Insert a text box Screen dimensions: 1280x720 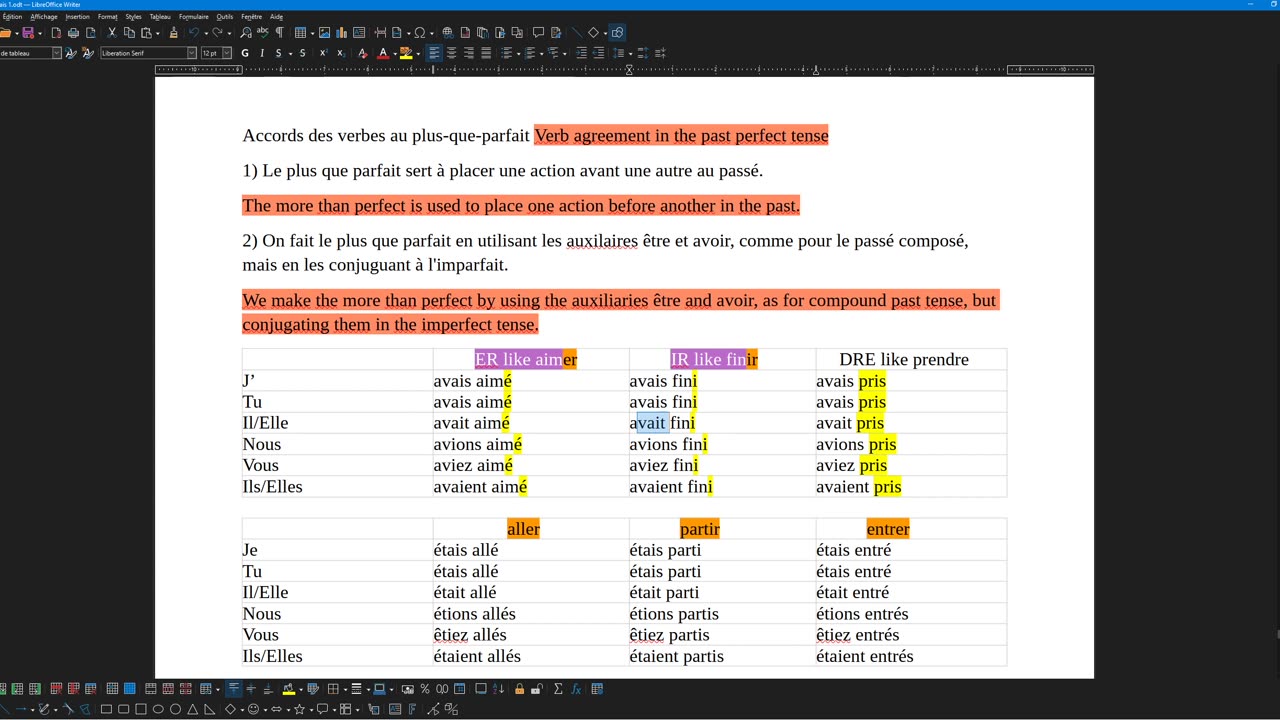click(x=359, y=33)
